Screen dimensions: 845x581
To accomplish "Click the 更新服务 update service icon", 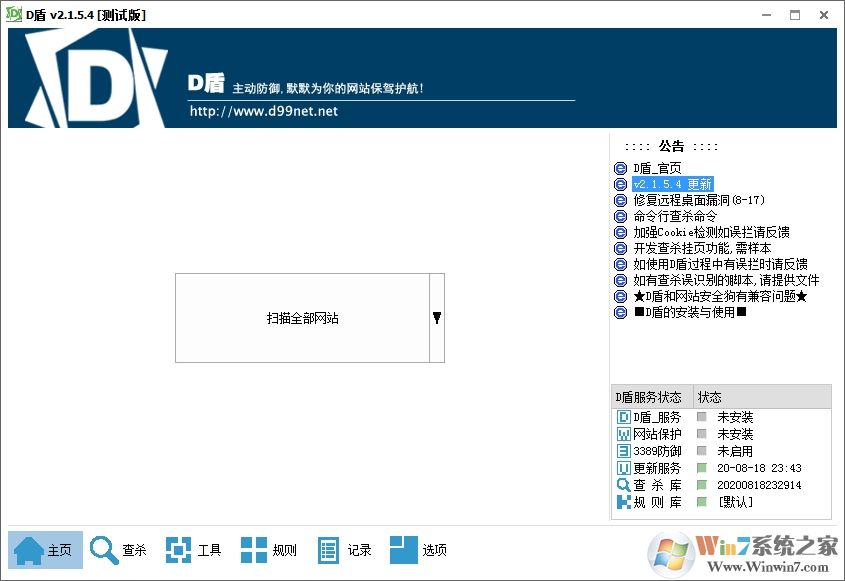I will pyautogui.click(x=622, y=466).
